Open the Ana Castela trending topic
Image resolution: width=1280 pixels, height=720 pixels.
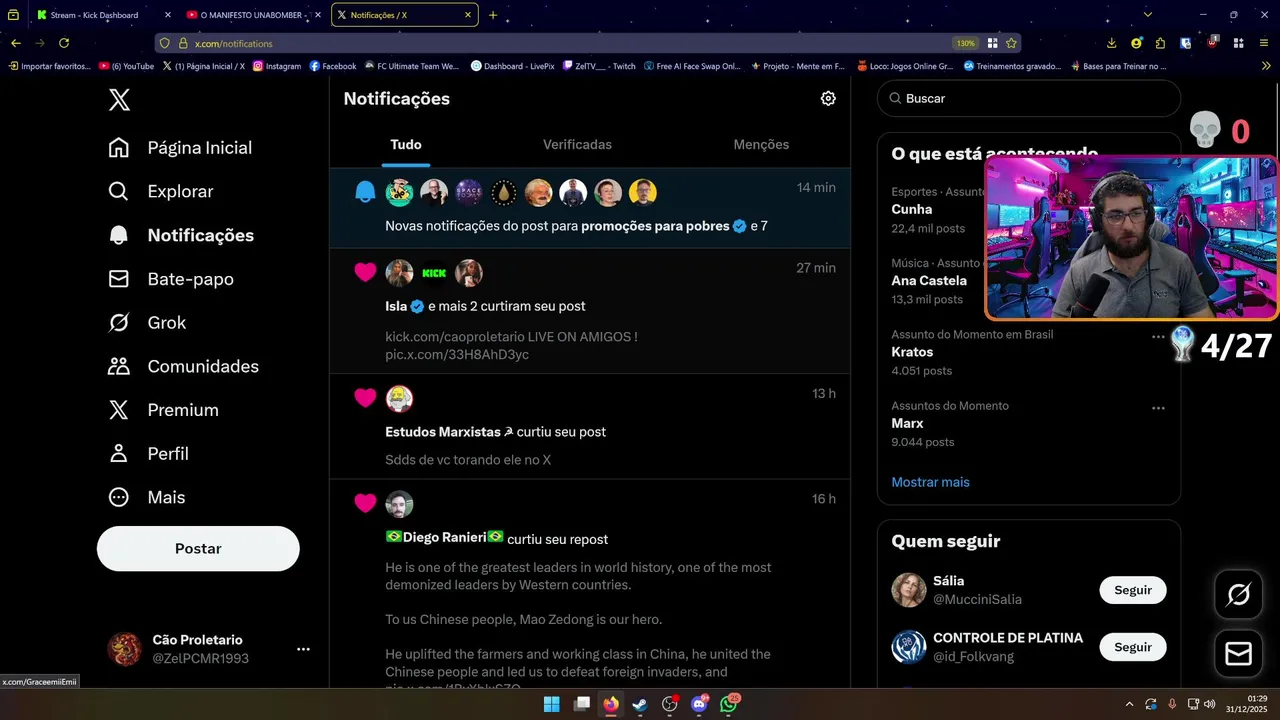click(929, 281)
